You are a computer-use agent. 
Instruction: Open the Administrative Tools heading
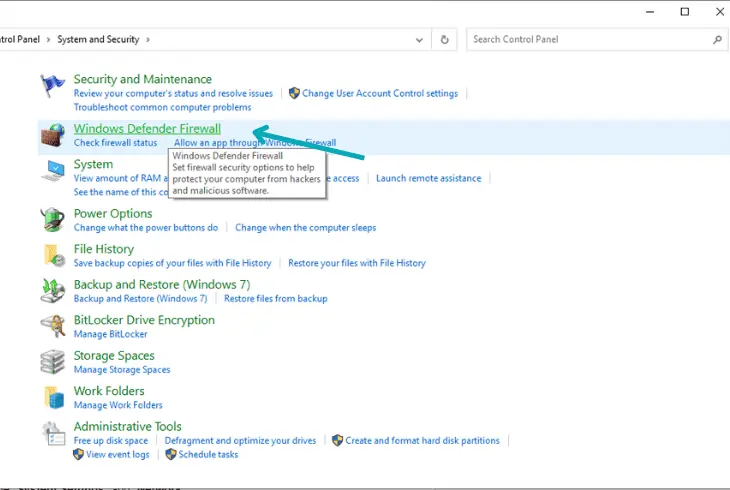[x=128, y=426]
